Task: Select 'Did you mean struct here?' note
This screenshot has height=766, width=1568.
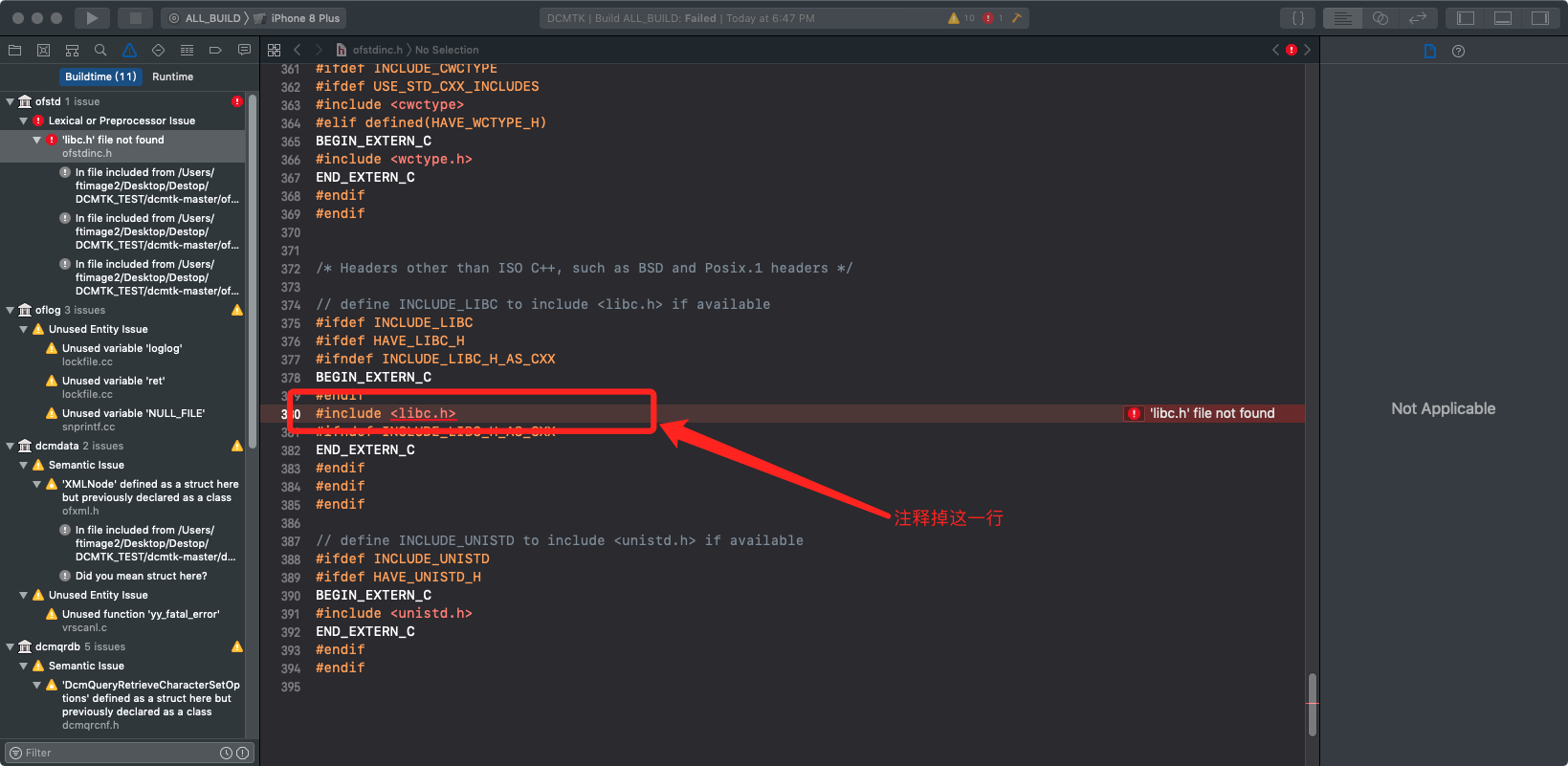Action: [141, 576]
